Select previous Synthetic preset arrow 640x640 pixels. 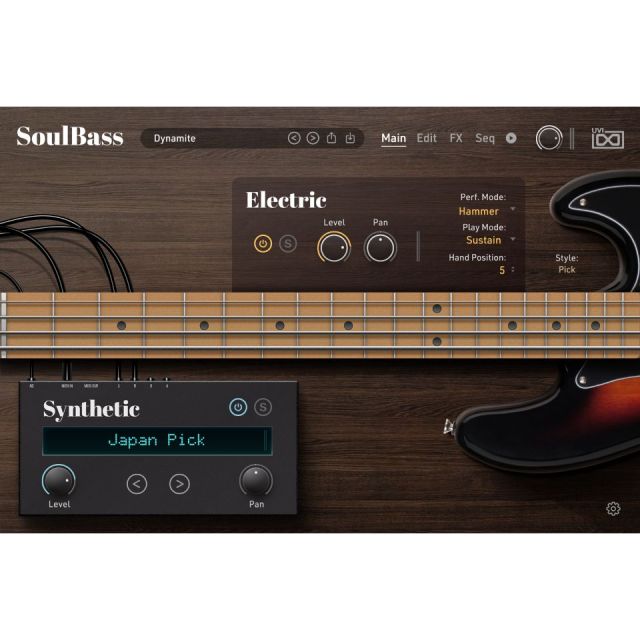tap(137, 484)
